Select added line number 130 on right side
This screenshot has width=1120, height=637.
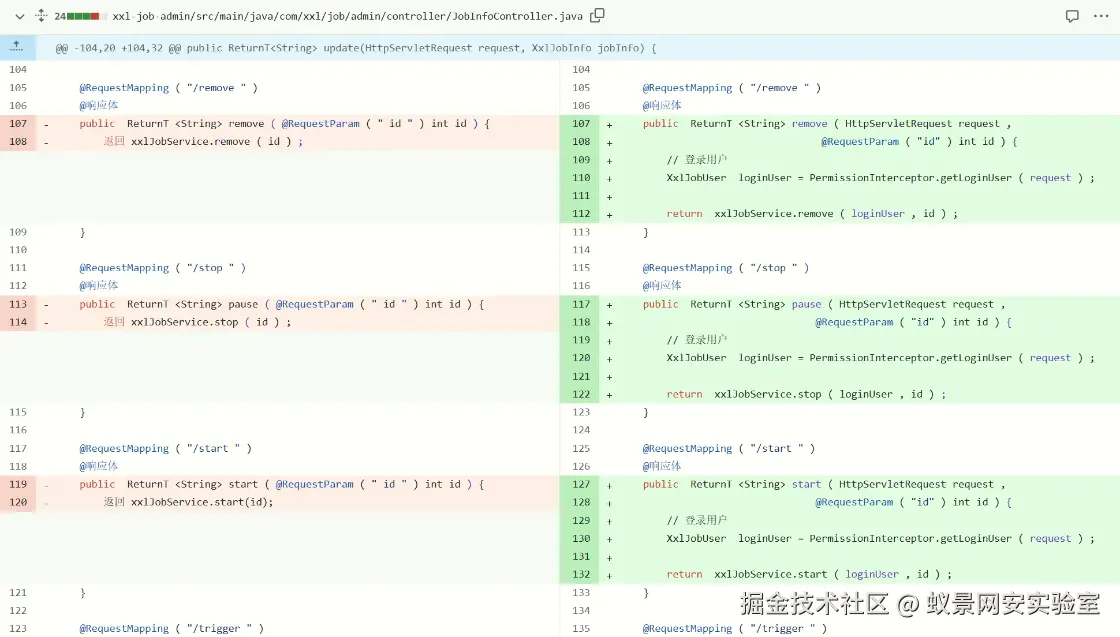click(581, 538)
